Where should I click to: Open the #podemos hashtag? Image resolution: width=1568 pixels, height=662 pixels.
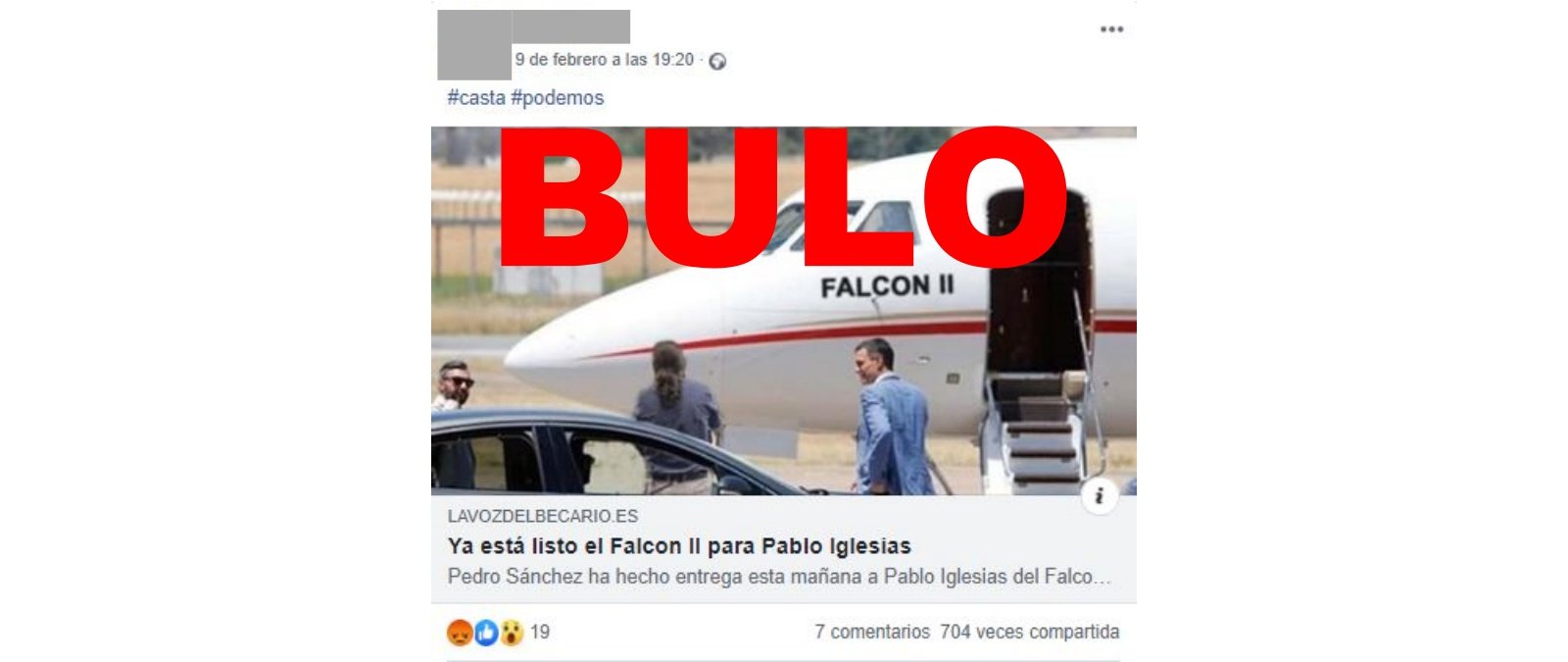click(558, 97)
